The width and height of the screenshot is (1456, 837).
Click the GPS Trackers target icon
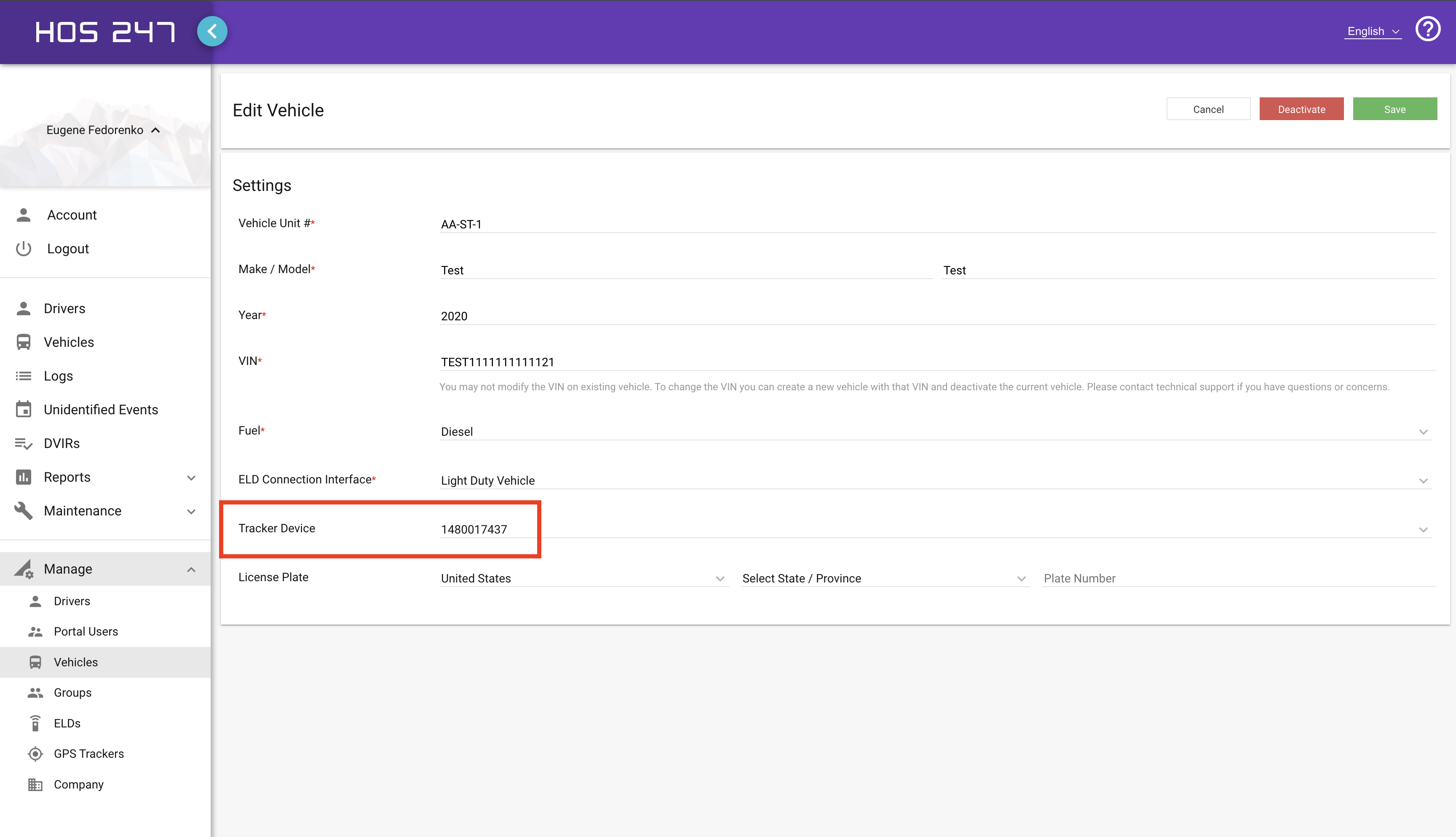tap(36, 754)
